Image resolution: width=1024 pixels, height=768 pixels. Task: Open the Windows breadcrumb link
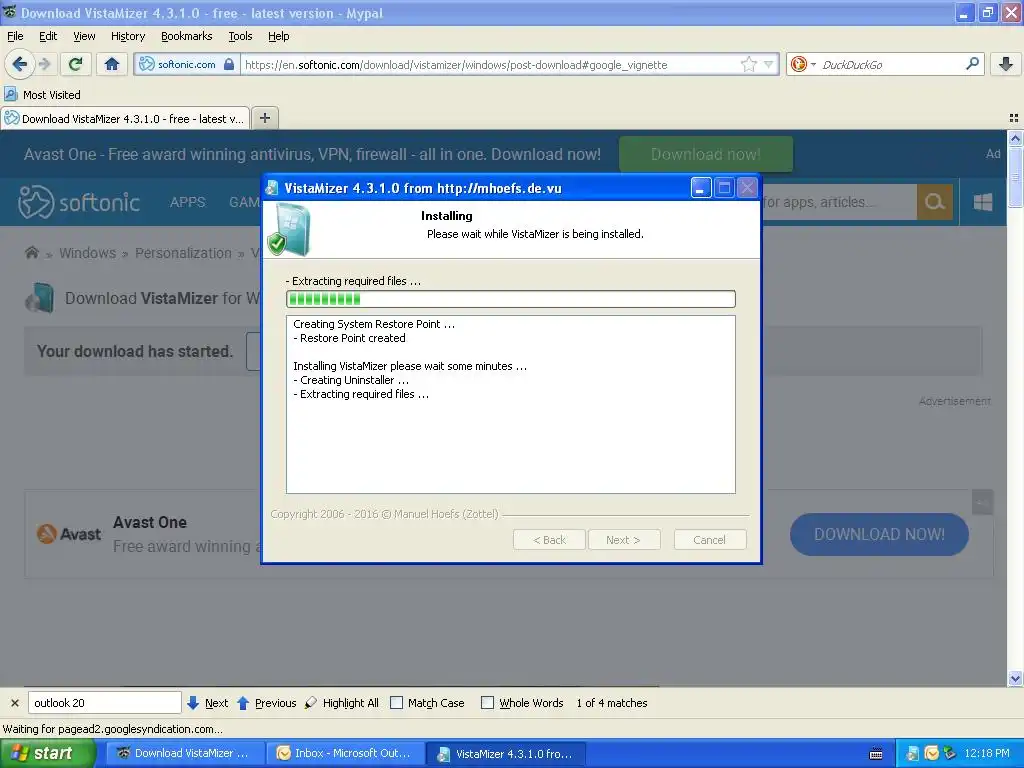point(88,253)
